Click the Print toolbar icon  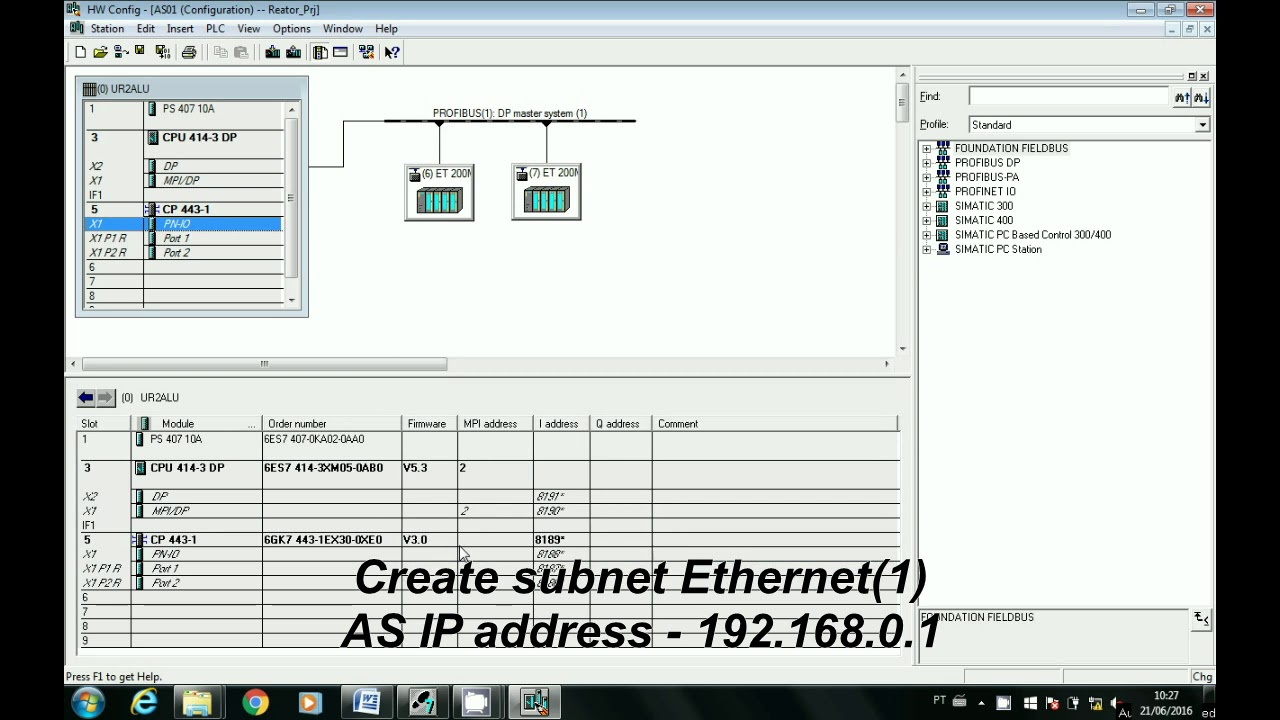click(188, 52)
